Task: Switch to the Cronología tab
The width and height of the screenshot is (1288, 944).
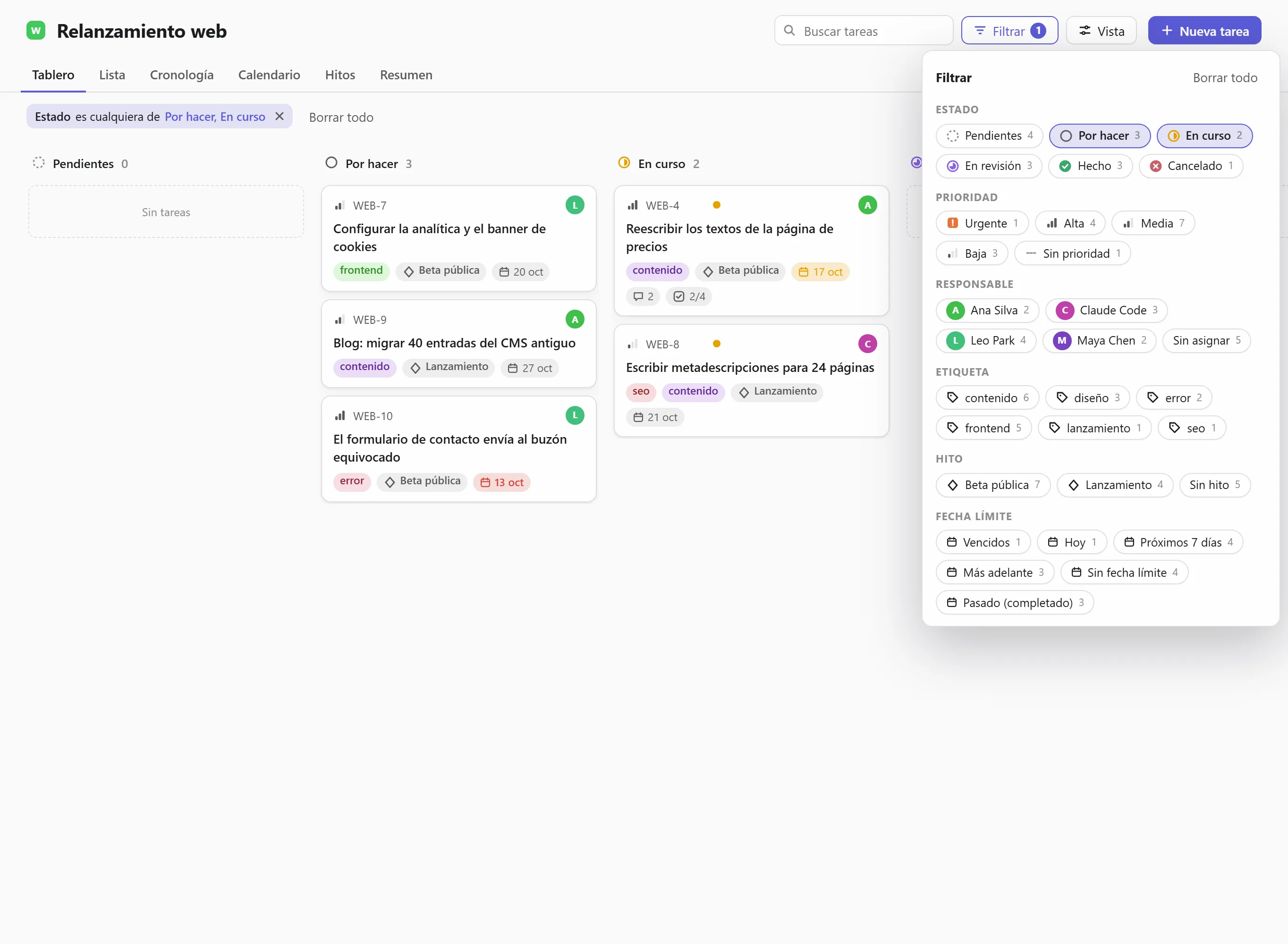Action: [x=182, y=75]
